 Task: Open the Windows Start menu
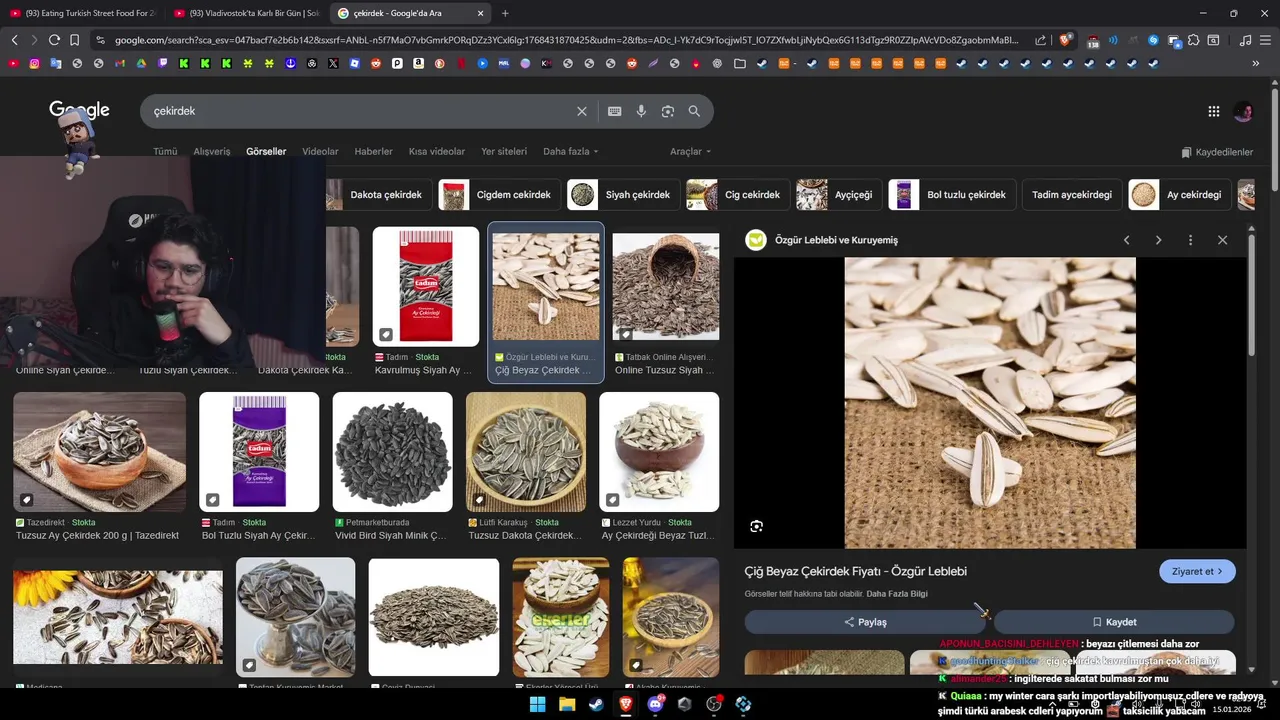(537, 704)
